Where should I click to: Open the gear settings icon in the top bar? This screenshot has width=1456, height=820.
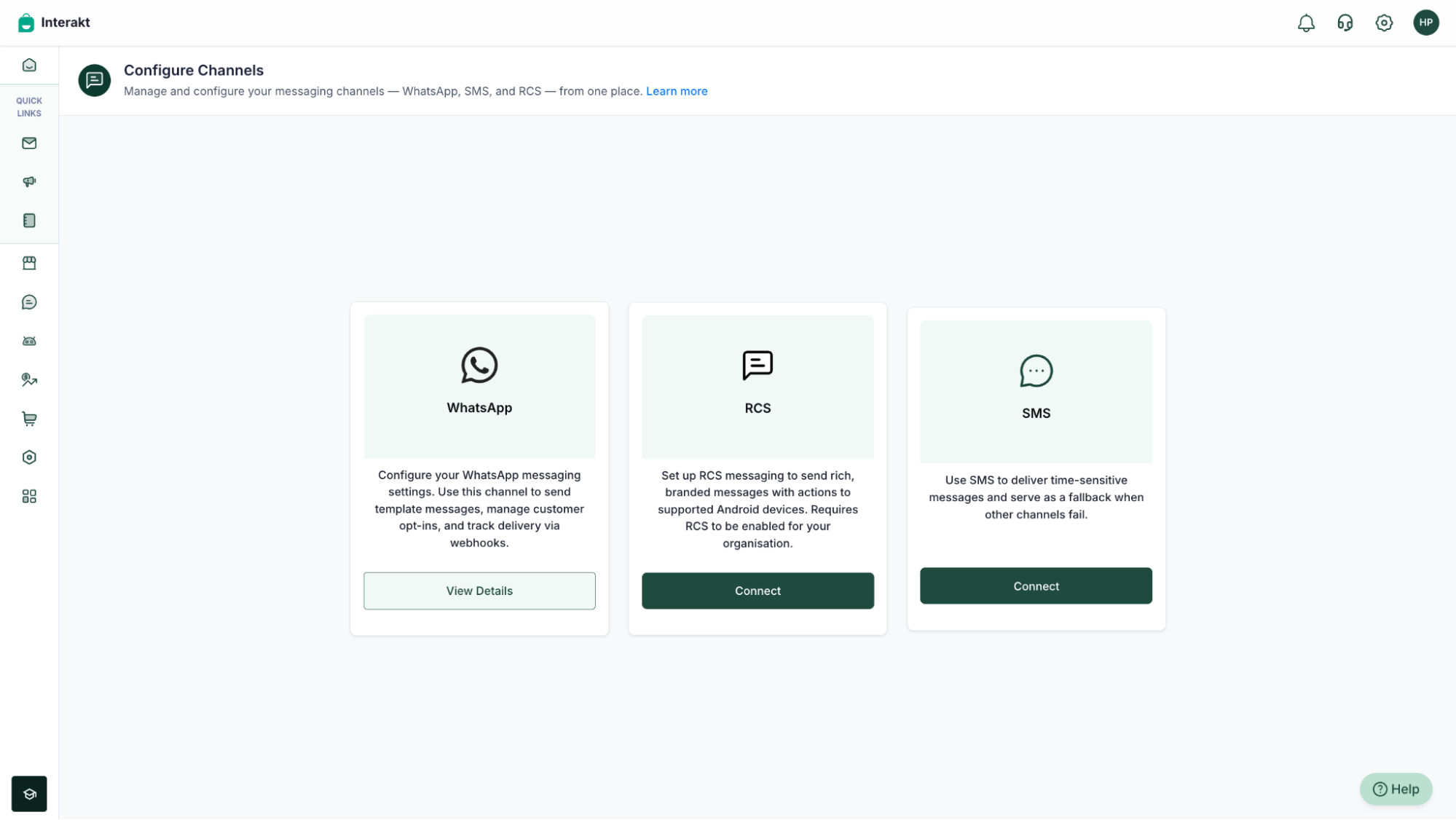(1384, 23)
